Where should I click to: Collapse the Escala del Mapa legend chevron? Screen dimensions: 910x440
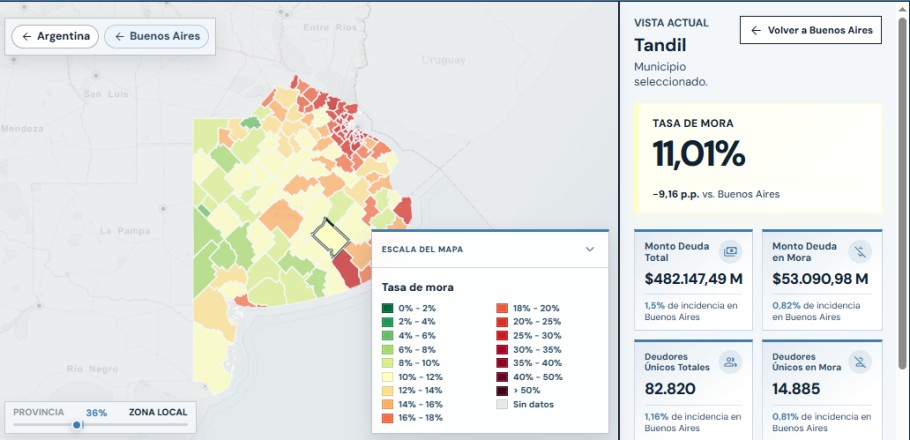[590, 249]
